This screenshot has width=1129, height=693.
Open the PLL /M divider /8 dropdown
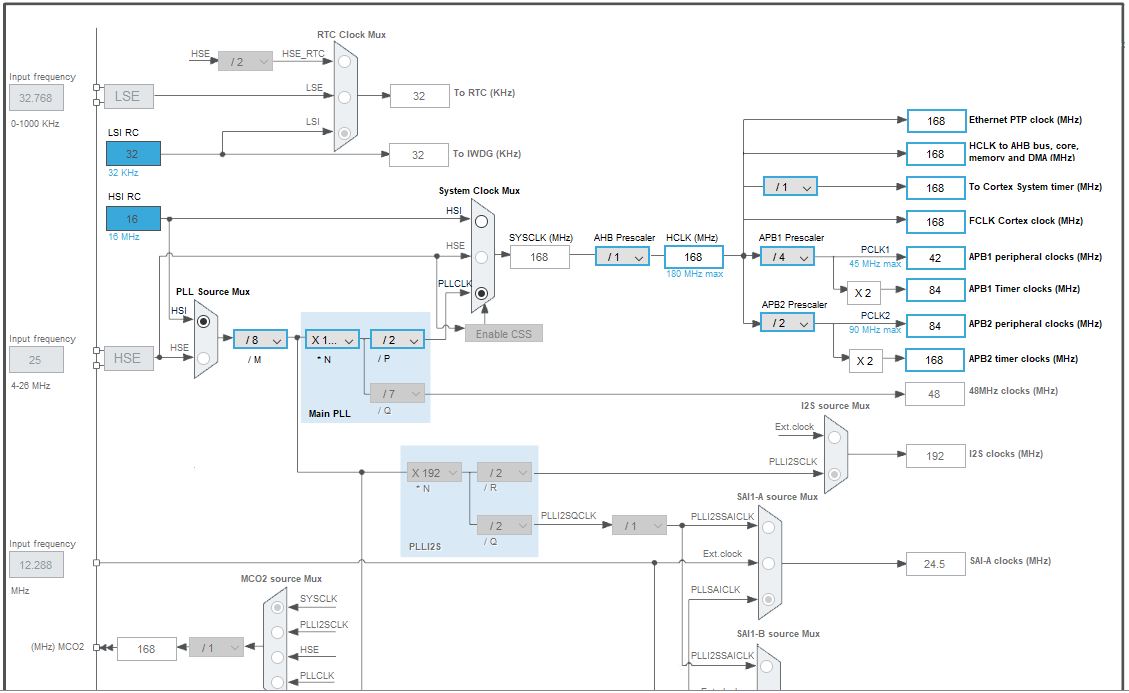tap(260, 339)
